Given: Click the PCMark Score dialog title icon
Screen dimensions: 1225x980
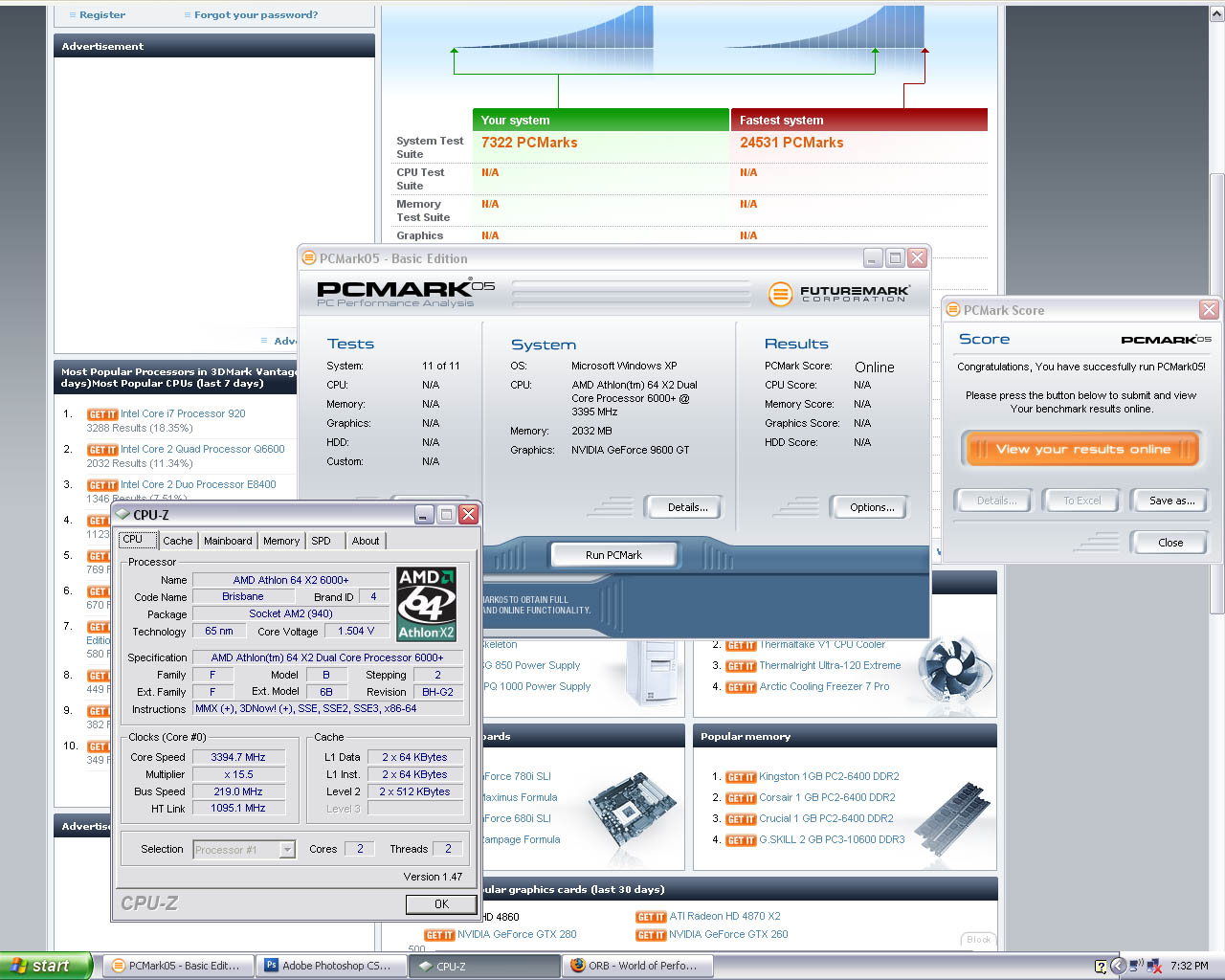Looking at the screenshot, I should coord(952,310).
